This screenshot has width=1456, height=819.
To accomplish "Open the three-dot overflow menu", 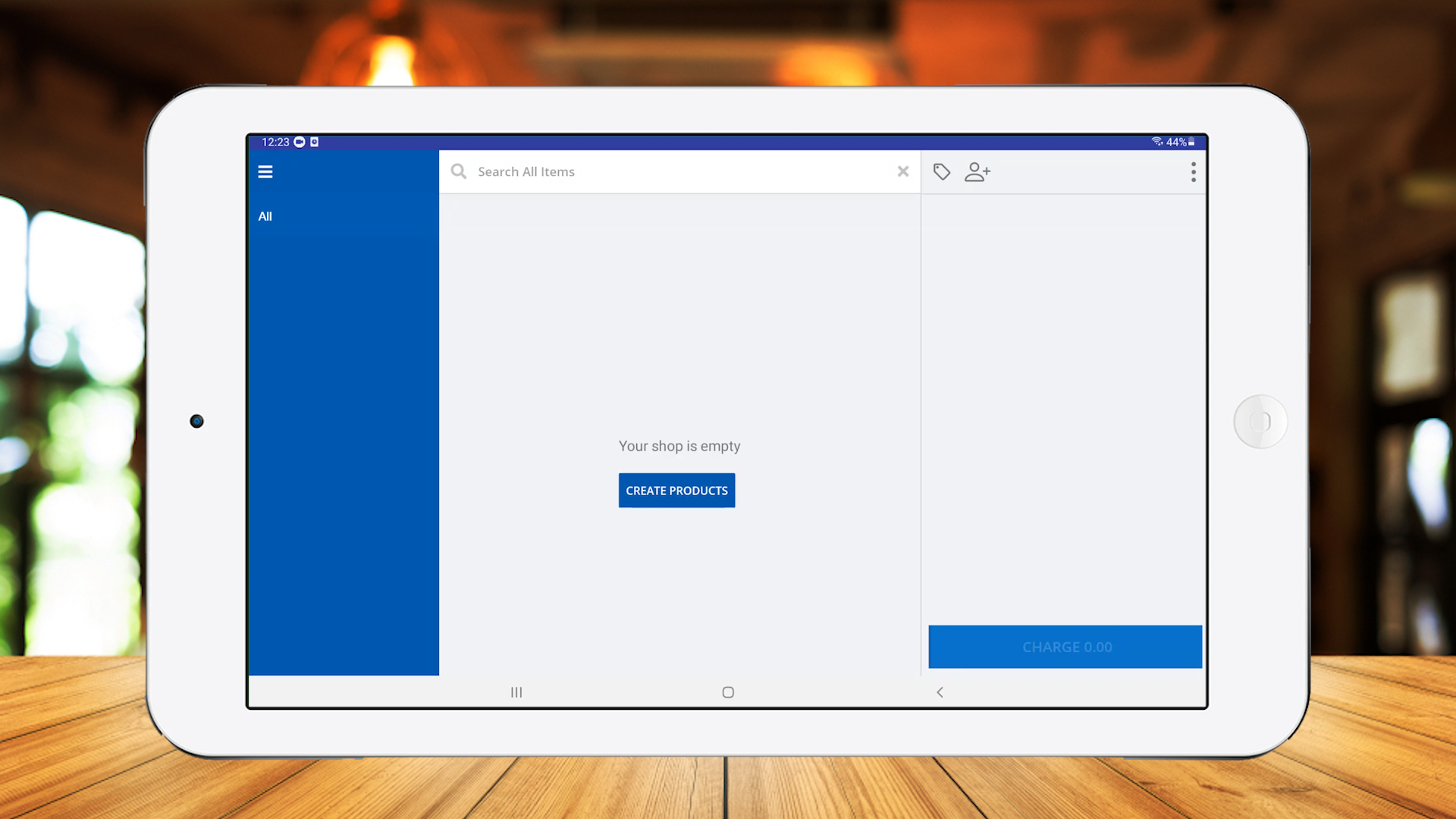I will (1193, 172).
